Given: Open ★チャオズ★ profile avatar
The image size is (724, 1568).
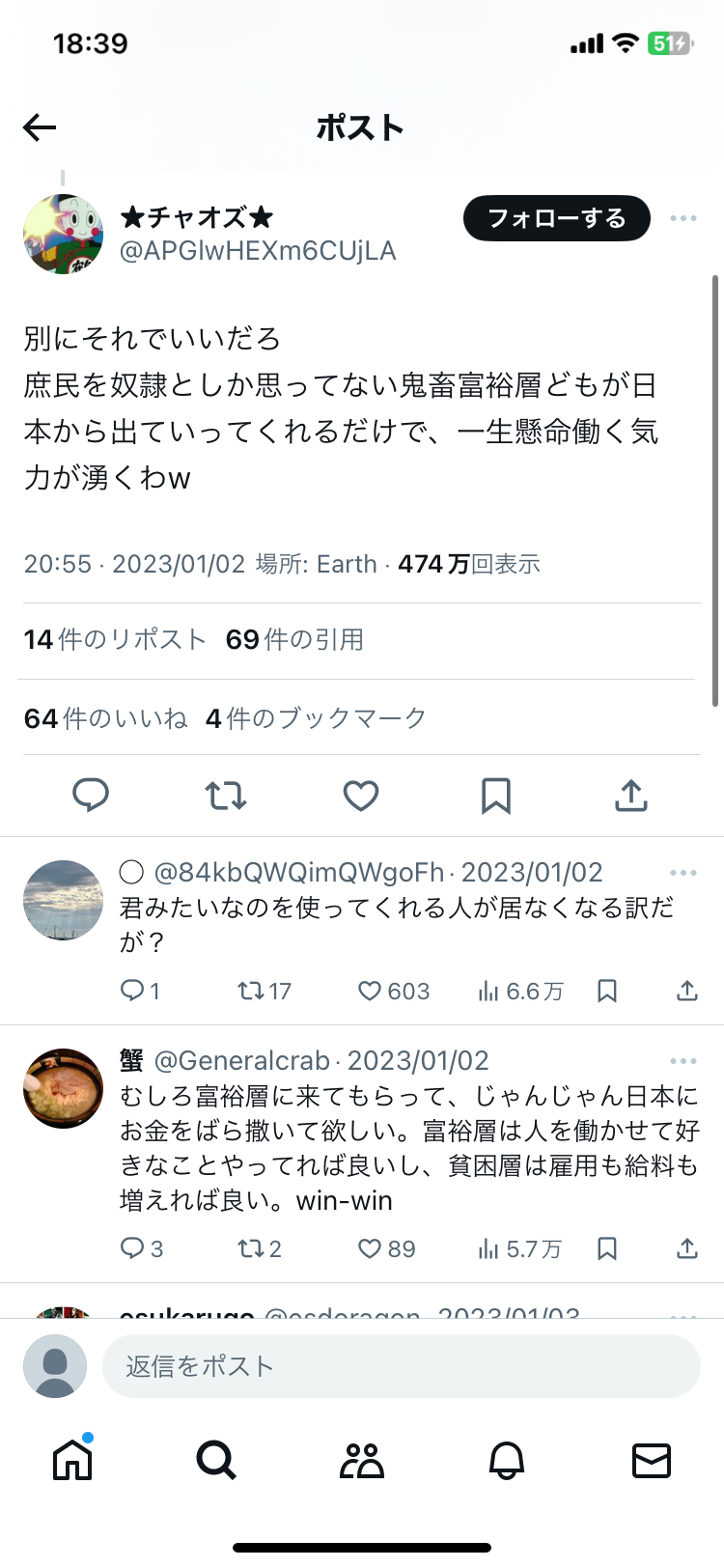Looking at the screenshot, I should click(x=63, y=234).
